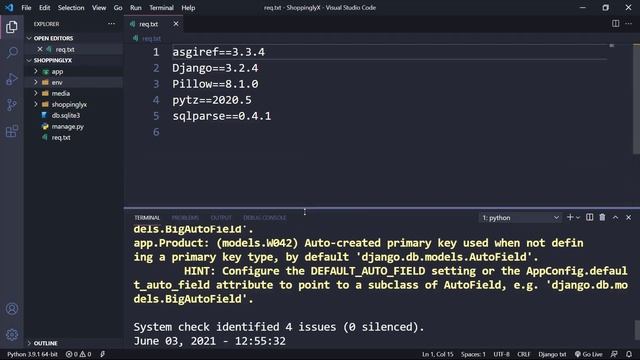Image resolution: width=640 pixels, height=360 pixels.
Task: Click the errors and warnings status indicator
Action: 79,354
